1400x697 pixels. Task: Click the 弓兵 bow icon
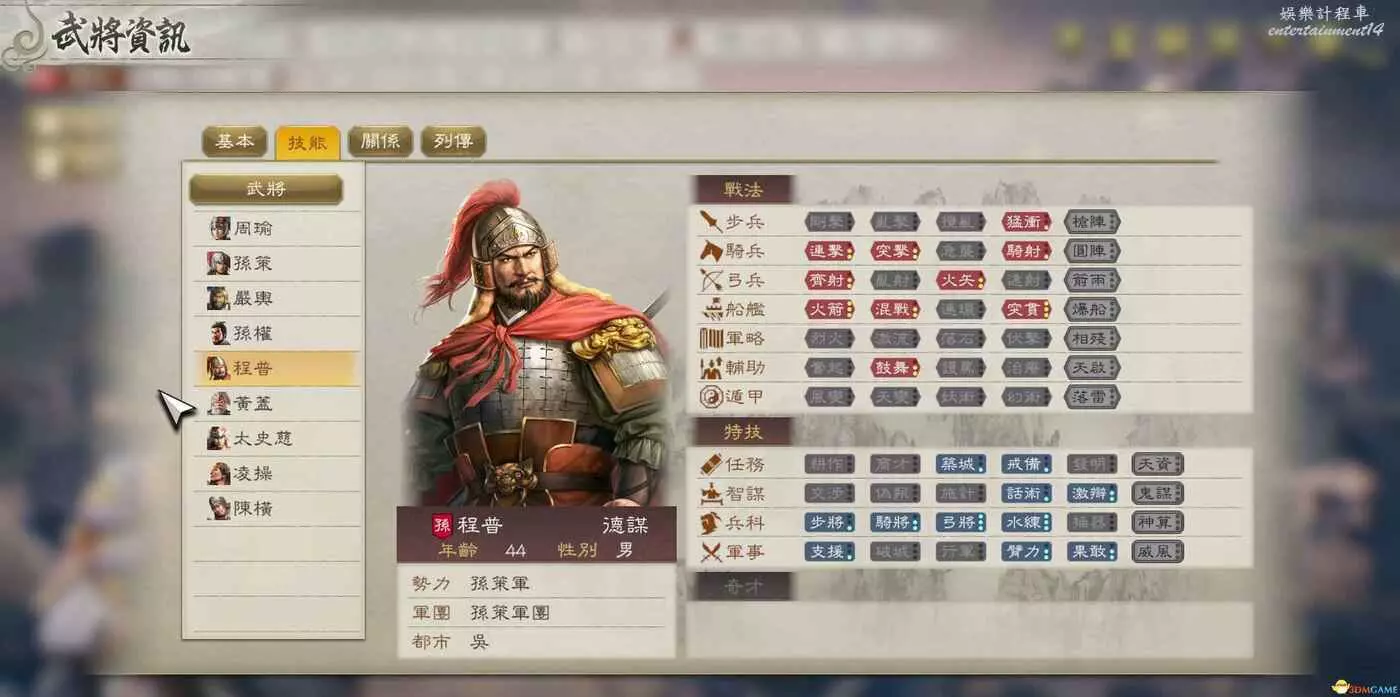click(711, 280)
